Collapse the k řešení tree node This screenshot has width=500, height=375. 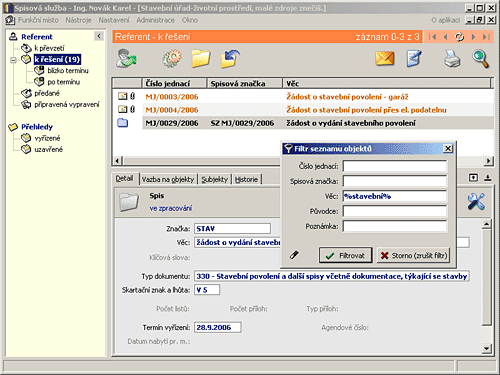(13, 60)
